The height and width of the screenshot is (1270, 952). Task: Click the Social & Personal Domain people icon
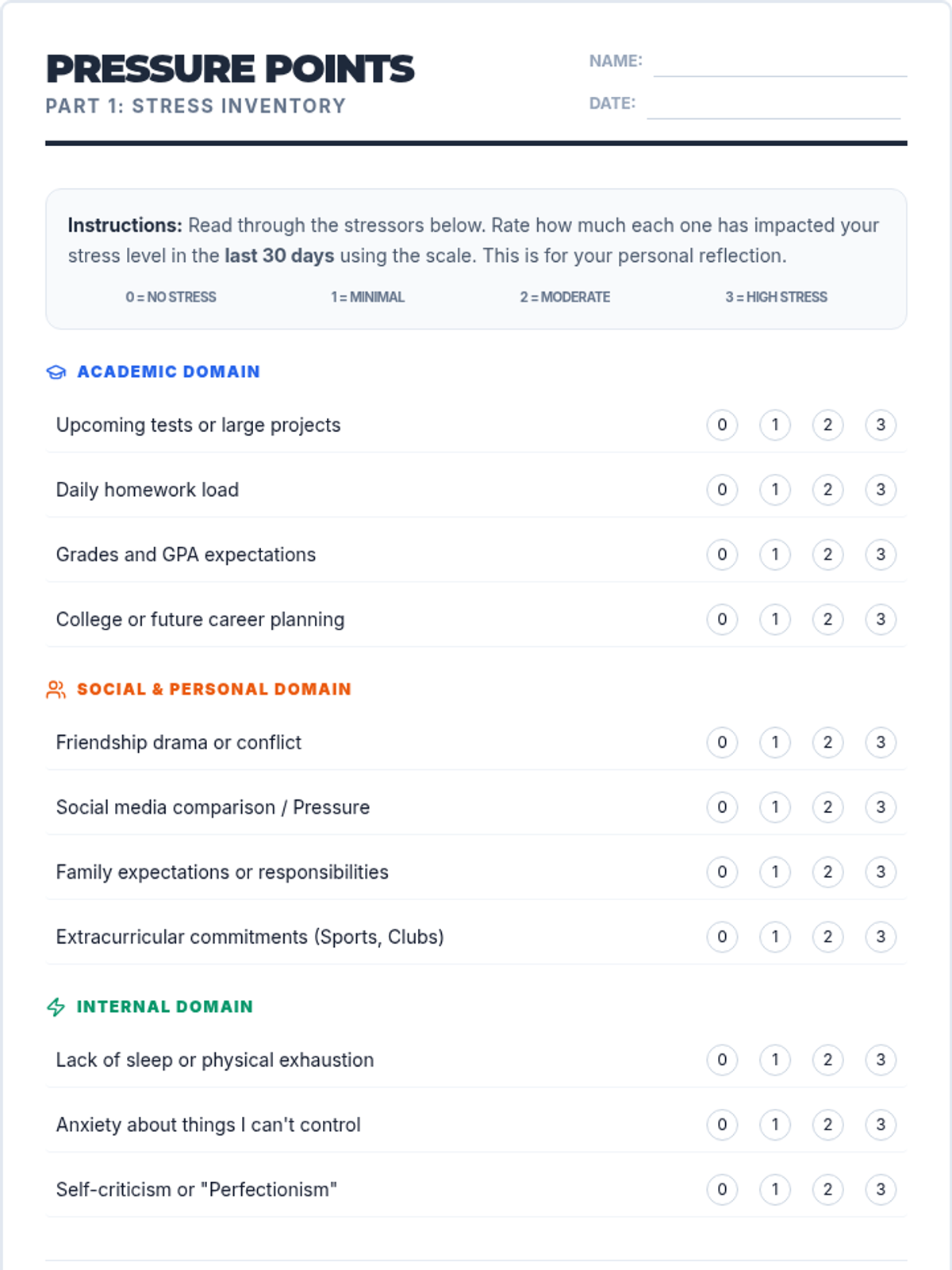pyautogui.click(x=56, y=690)
